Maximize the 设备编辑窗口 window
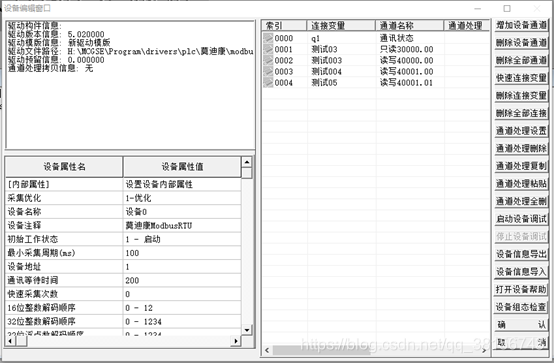The image size is (554, 363). [x=507, y=8]
